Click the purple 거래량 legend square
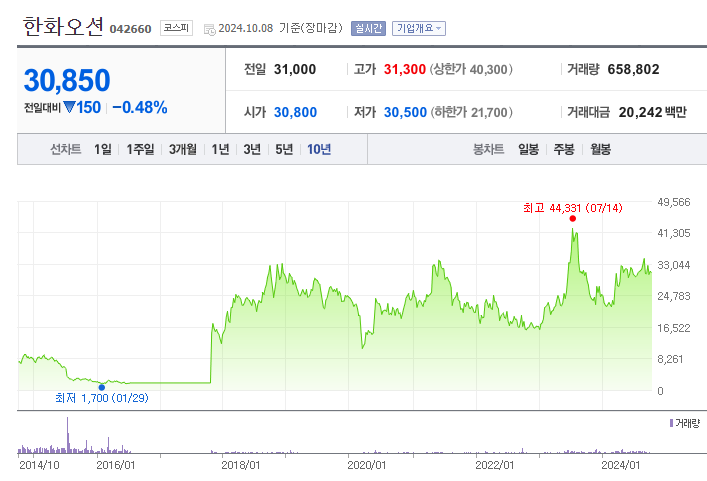 pyautogui.click(x=671, y=423)
